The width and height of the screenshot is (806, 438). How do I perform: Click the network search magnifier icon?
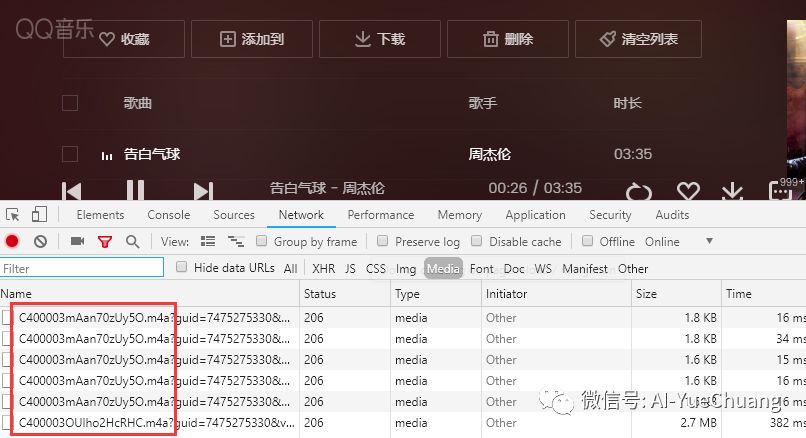133,242
